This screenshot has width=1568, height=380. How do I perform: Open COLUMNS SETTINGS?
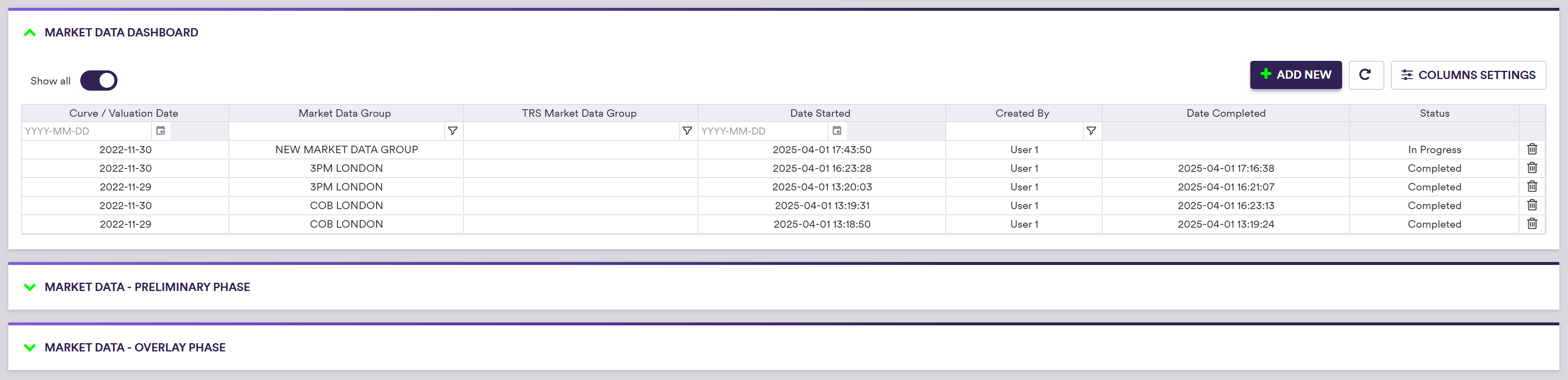coord(1467,75)
